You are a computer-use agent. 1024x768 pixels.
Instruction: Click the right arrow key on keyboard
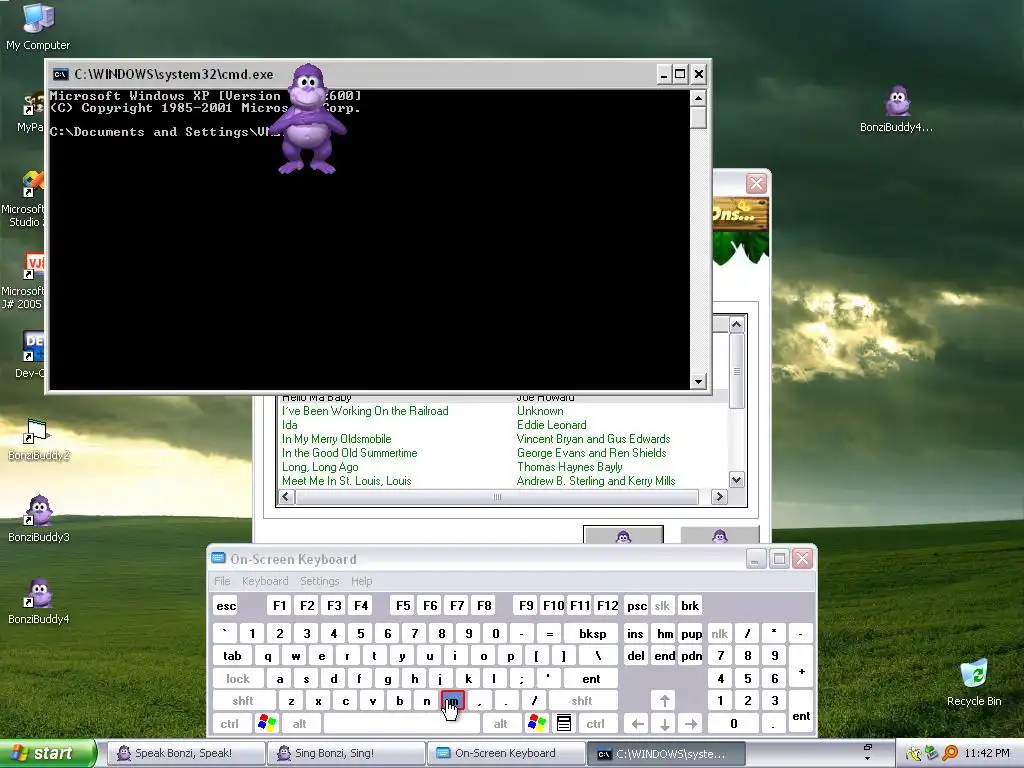click(691, 724)
